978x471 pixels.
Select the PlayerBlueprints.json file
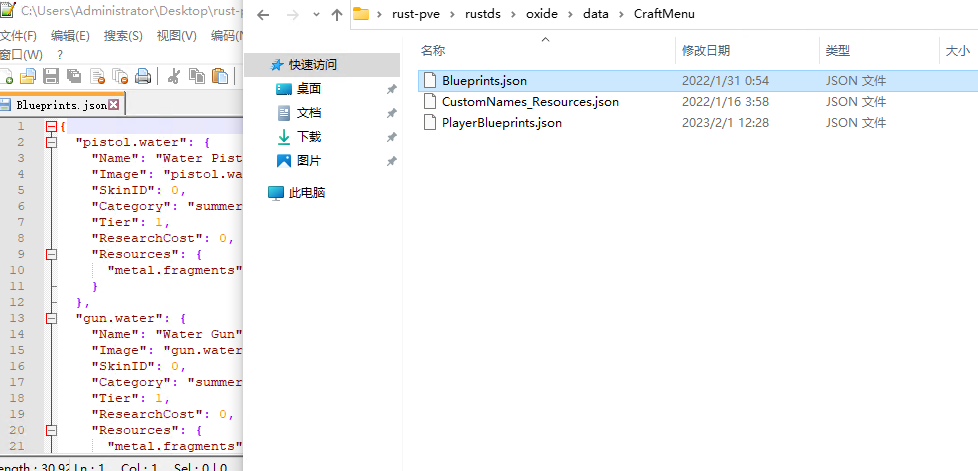click(x=501, y=123)
